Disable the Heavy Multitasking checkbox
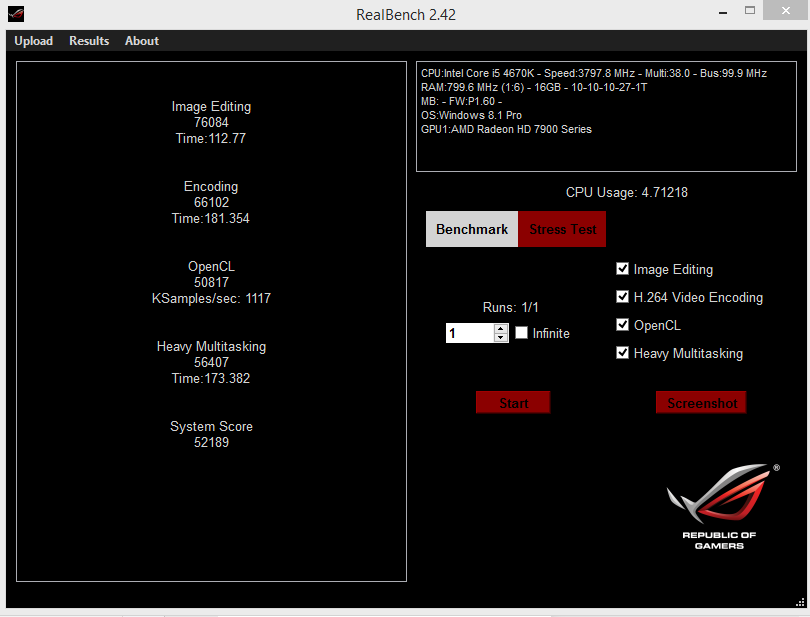 [622, 352]
